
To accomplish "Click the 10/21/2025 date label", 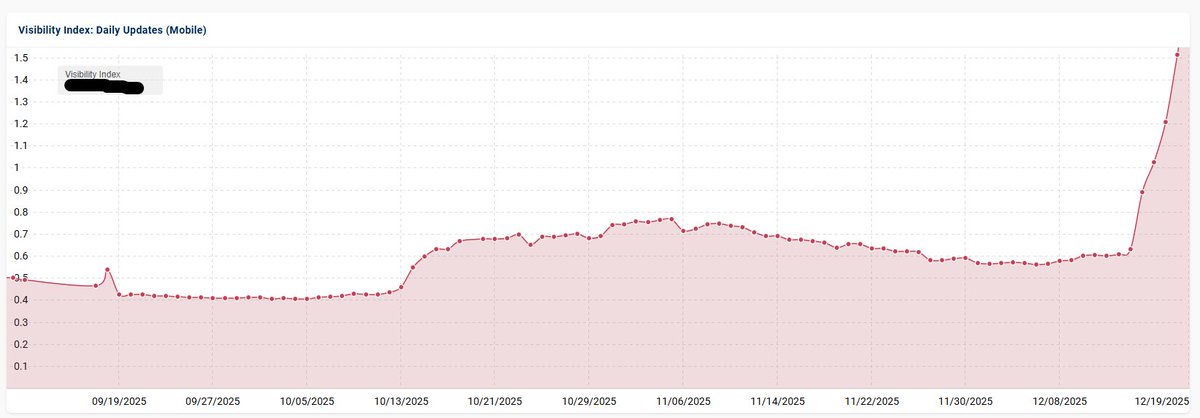I will (495, 401).
